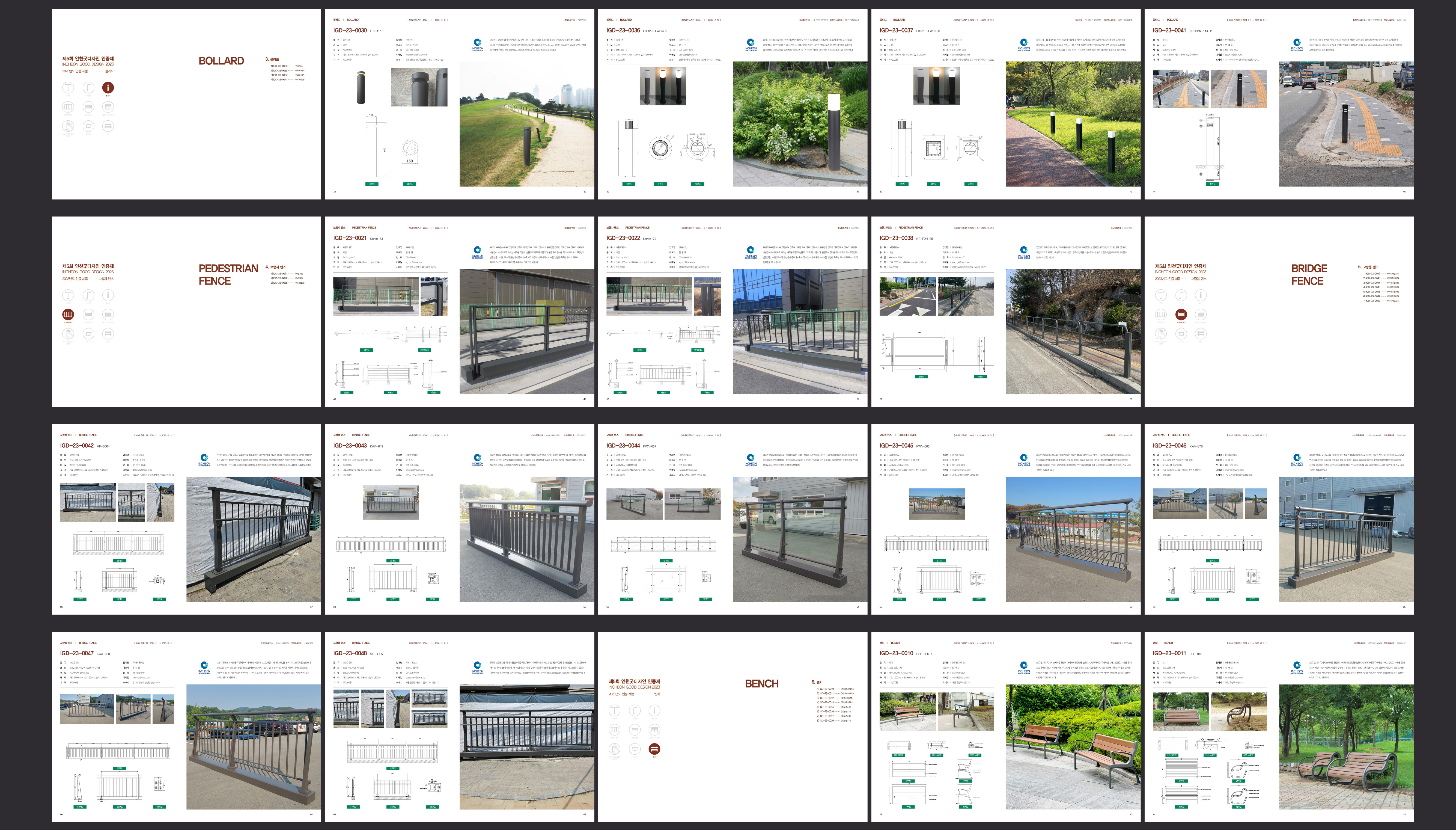Open large curved bench park photo on IGD-23-0011
Viewport: 1456px width, 830px height.
1346,747
